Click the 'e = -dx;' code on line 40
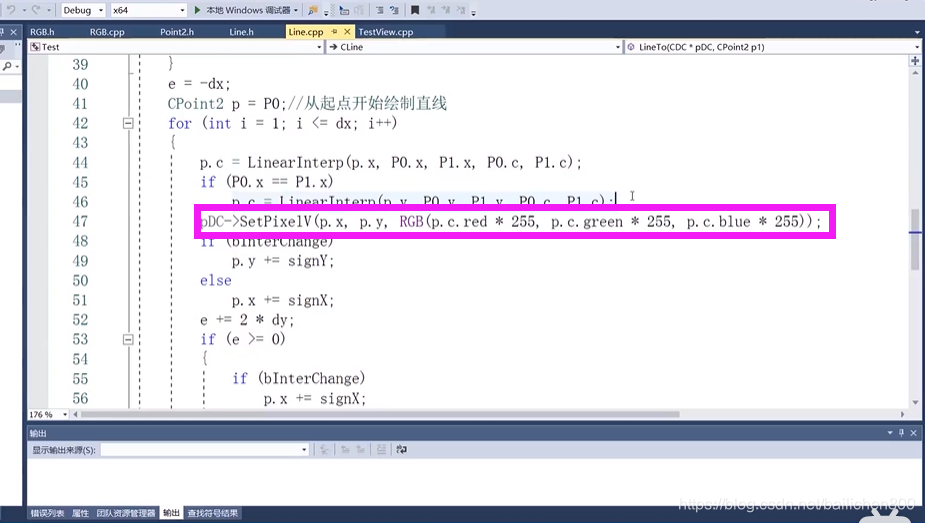 click(199, 84)
